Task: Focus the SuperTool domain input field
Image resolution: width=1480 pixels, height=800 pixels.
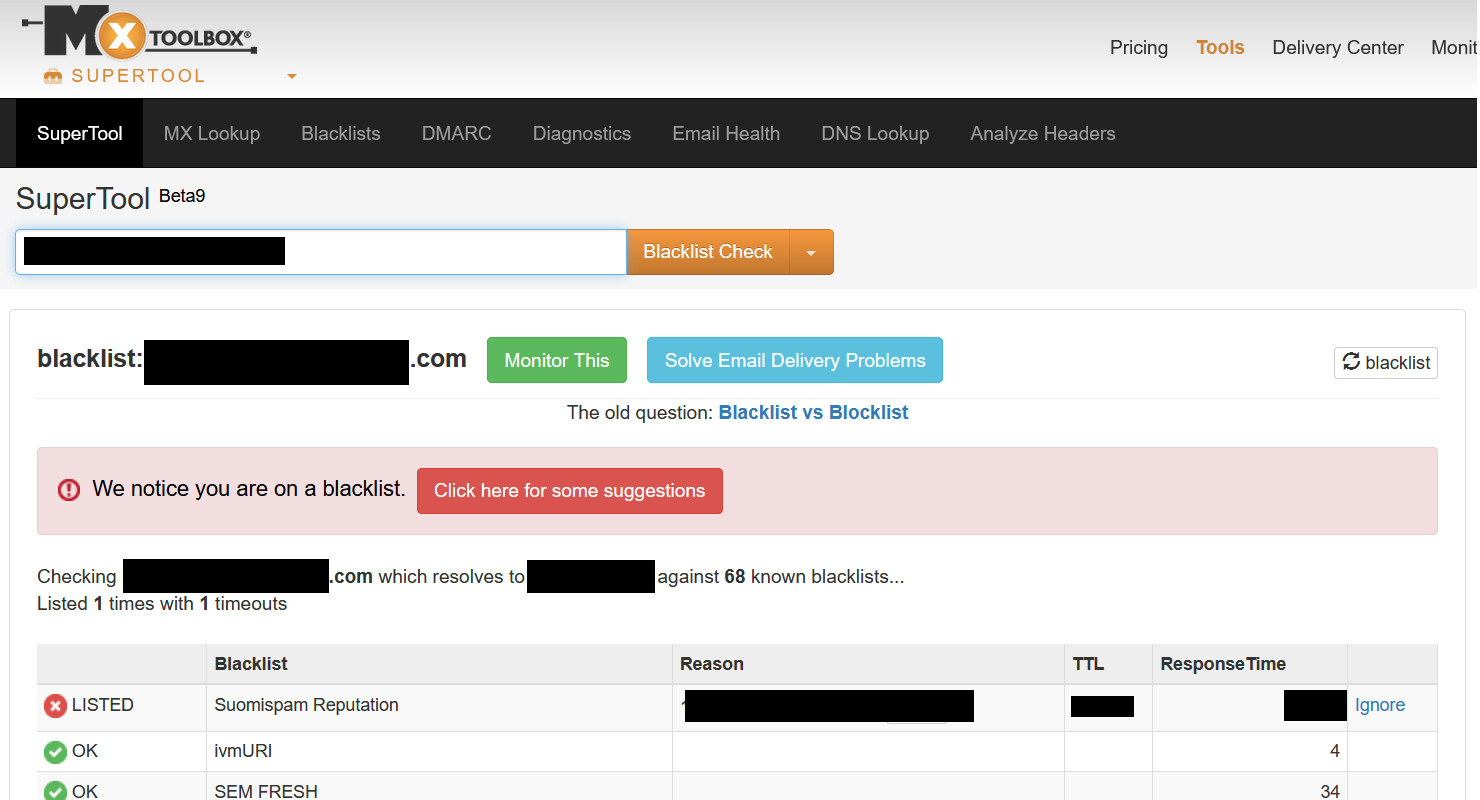Action: [x=321, y=252]
